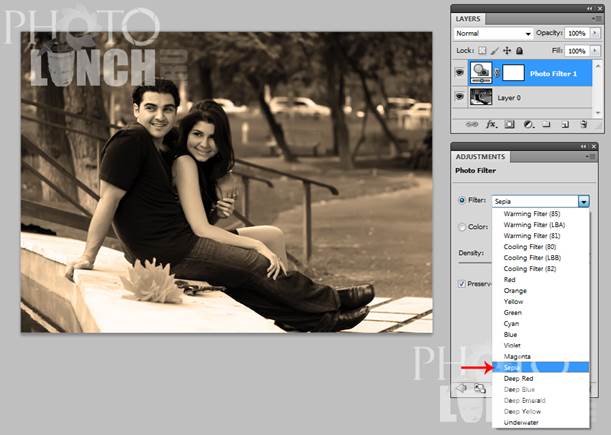Image resolution: width=611 pixels, height=435 pixels.
Task: Click return to adjustment list arrow icon
Action: click(x=461, y=389)
